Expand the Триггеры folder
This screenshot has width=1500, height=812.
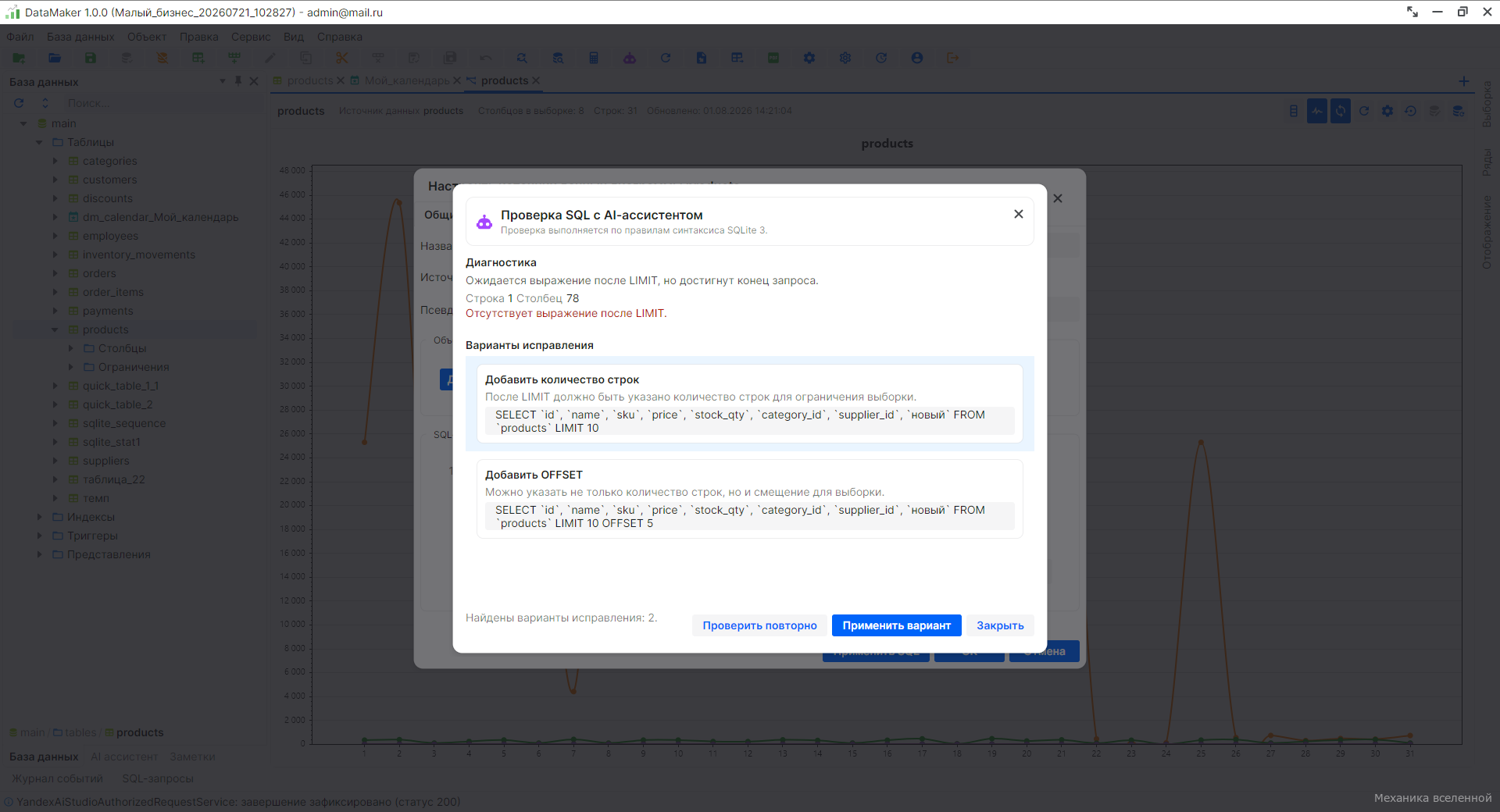pos(40,536)
